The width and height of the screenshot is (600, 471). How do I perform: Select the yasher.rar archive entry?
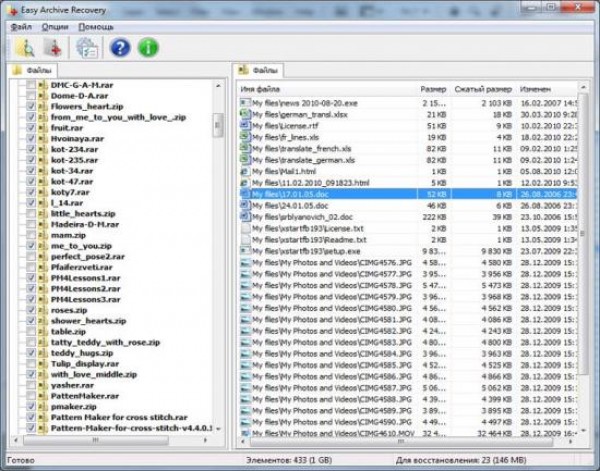click(x=72, y=385)
